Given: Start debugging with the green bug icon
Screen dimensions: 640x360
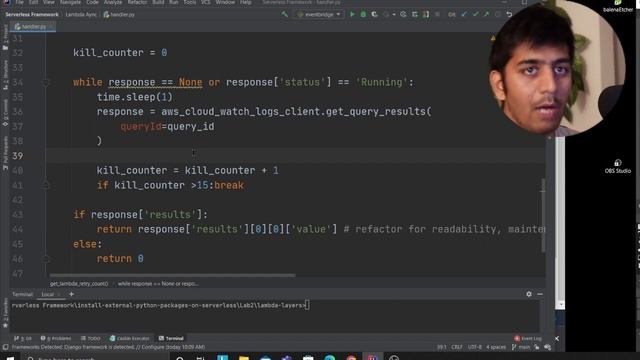Looking at the screenshot, I should coord(363,14).
